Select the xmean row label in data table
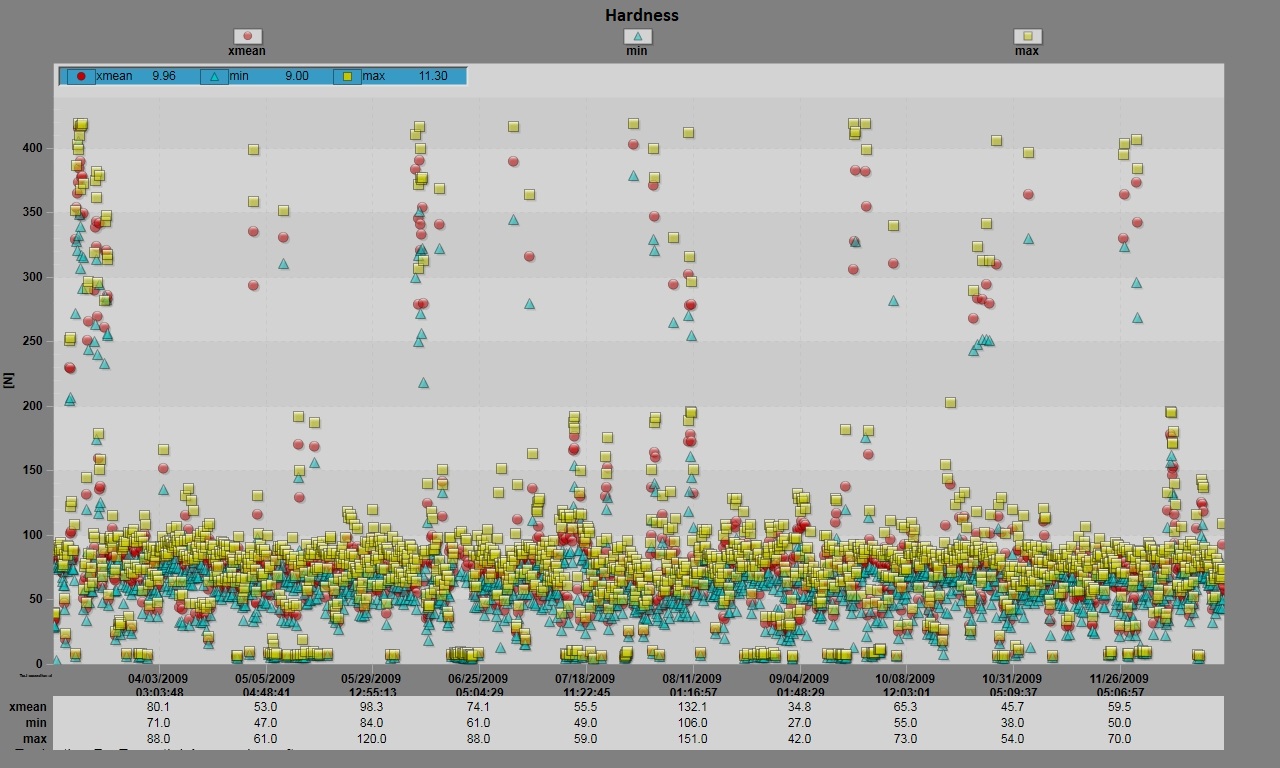Viewport: 1280px width, 768px height. pos(28,707)
